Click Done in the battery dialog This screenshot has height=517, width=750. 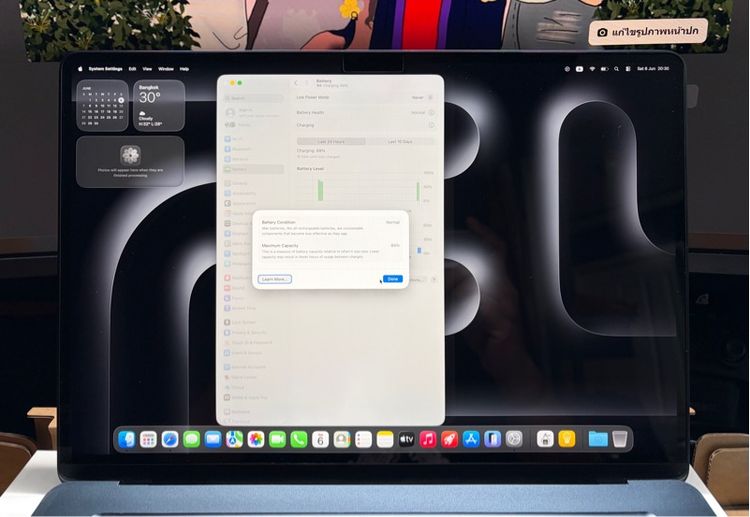click(393, 279)
